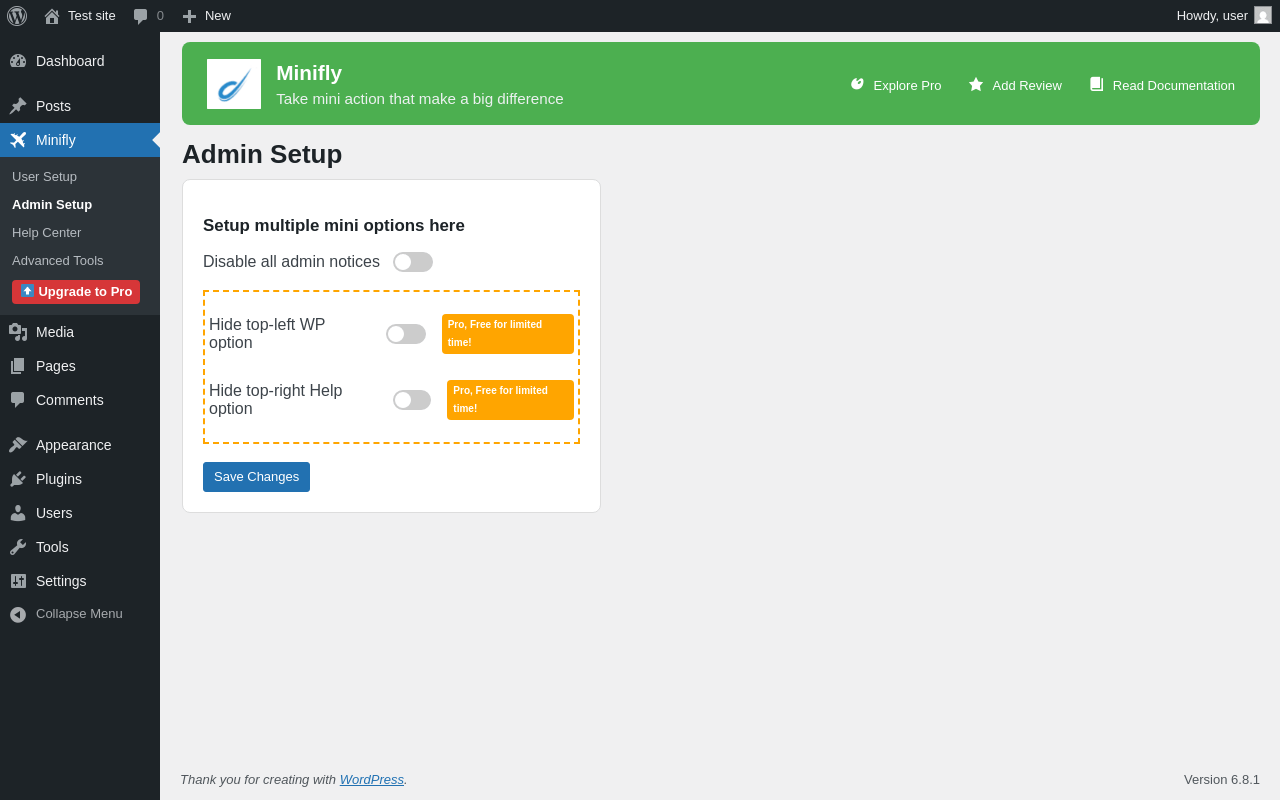Toggle Disable all admin notices switch

tap(413, 262)
